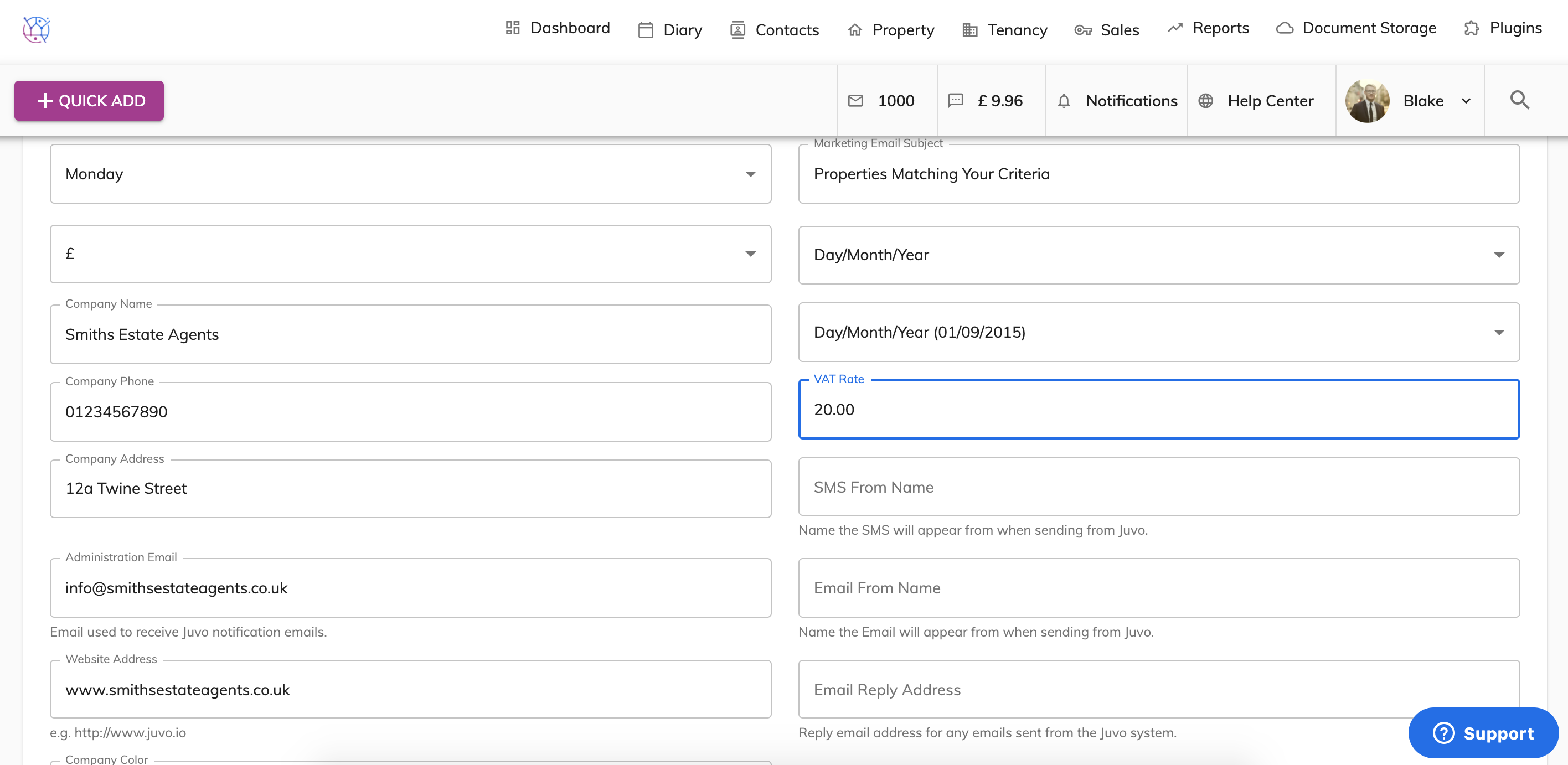The image size is (1568, 765).
Task: Open the Tenancy menu
Action: coord(1004,29)
